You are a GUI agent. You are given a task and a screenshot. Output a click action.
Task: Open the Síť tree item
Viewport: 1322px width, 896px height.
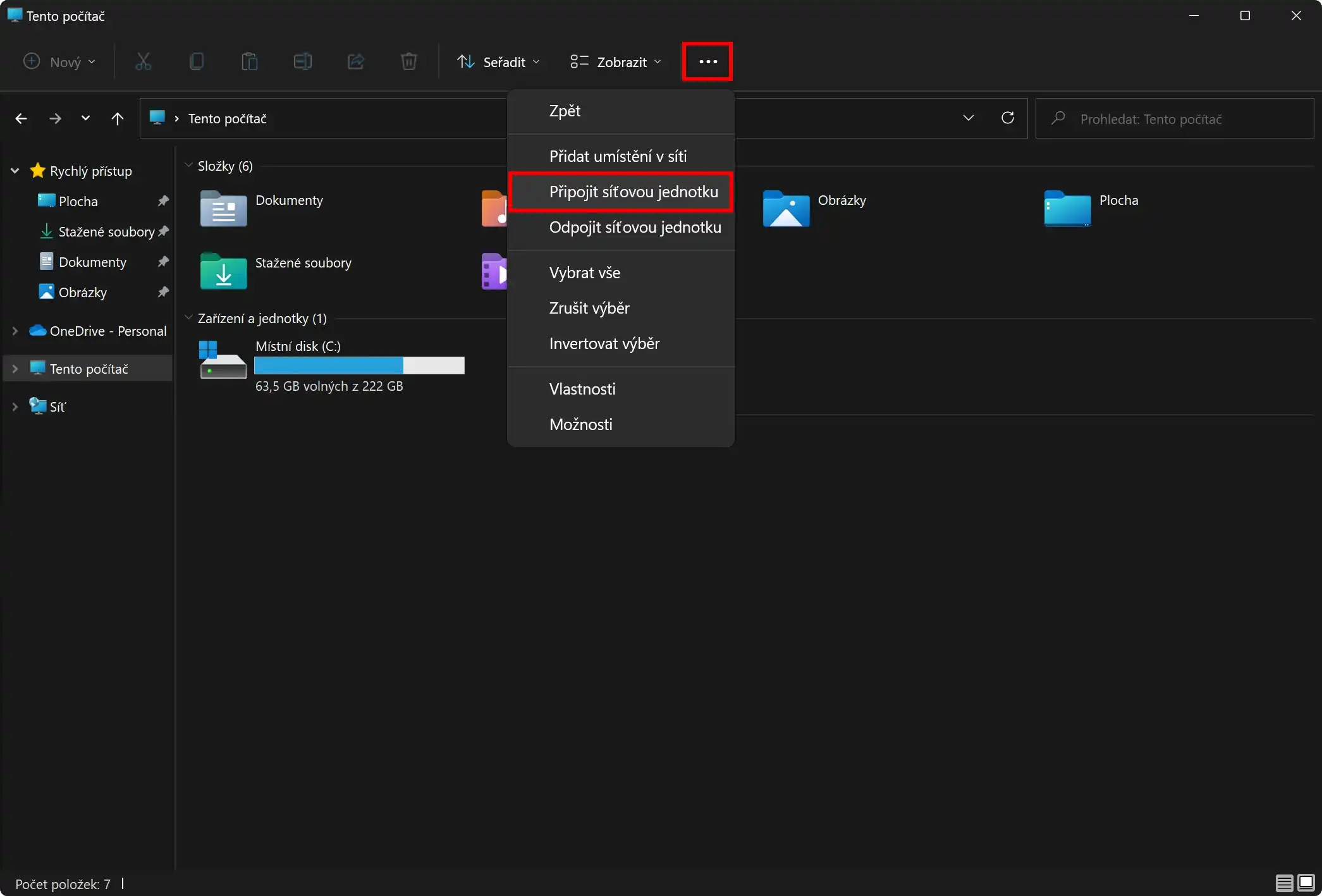[x=15, y=406]
